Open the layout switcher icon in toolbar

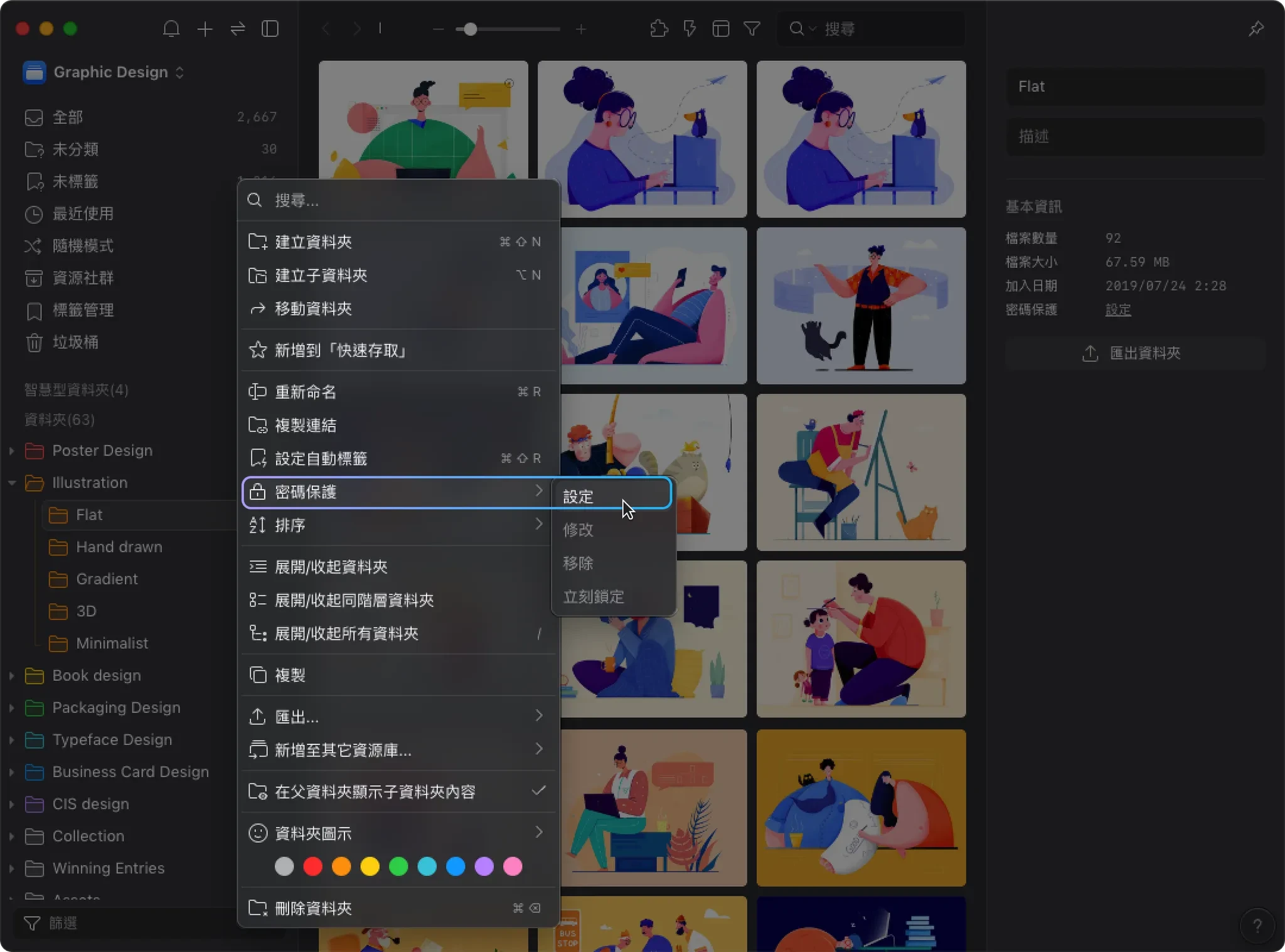720,29
